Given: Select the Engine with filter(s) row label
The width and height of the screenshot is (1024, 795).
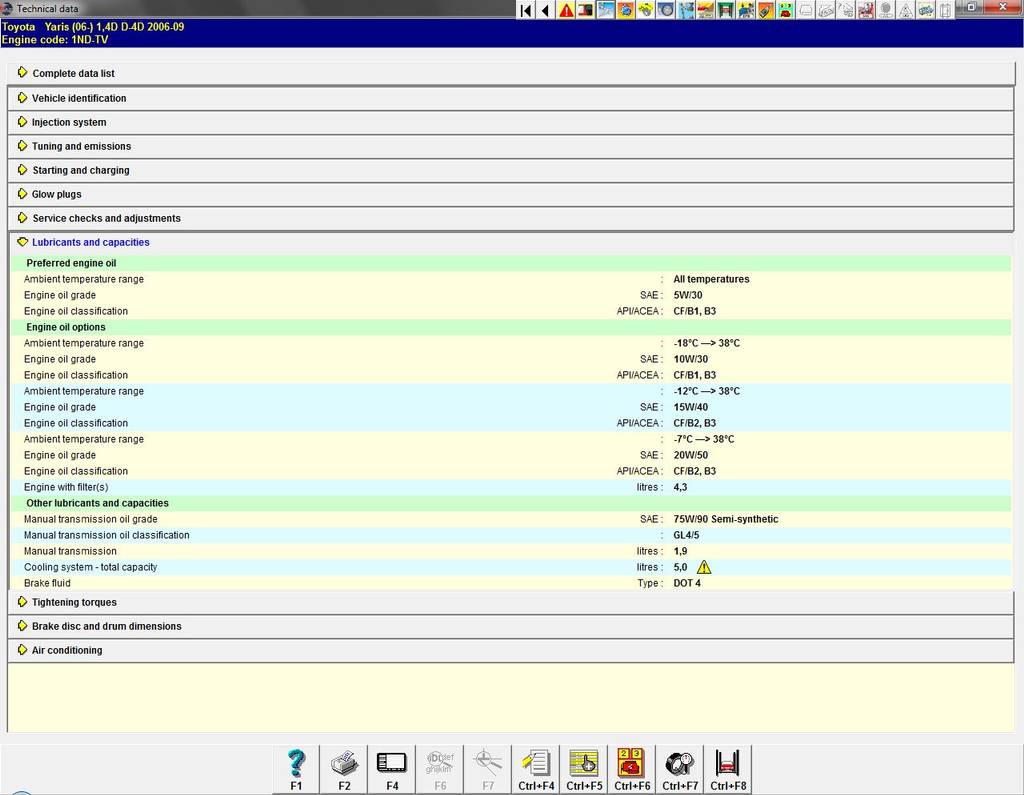Looking at the screenshot, I should click(x=66, y=487).
